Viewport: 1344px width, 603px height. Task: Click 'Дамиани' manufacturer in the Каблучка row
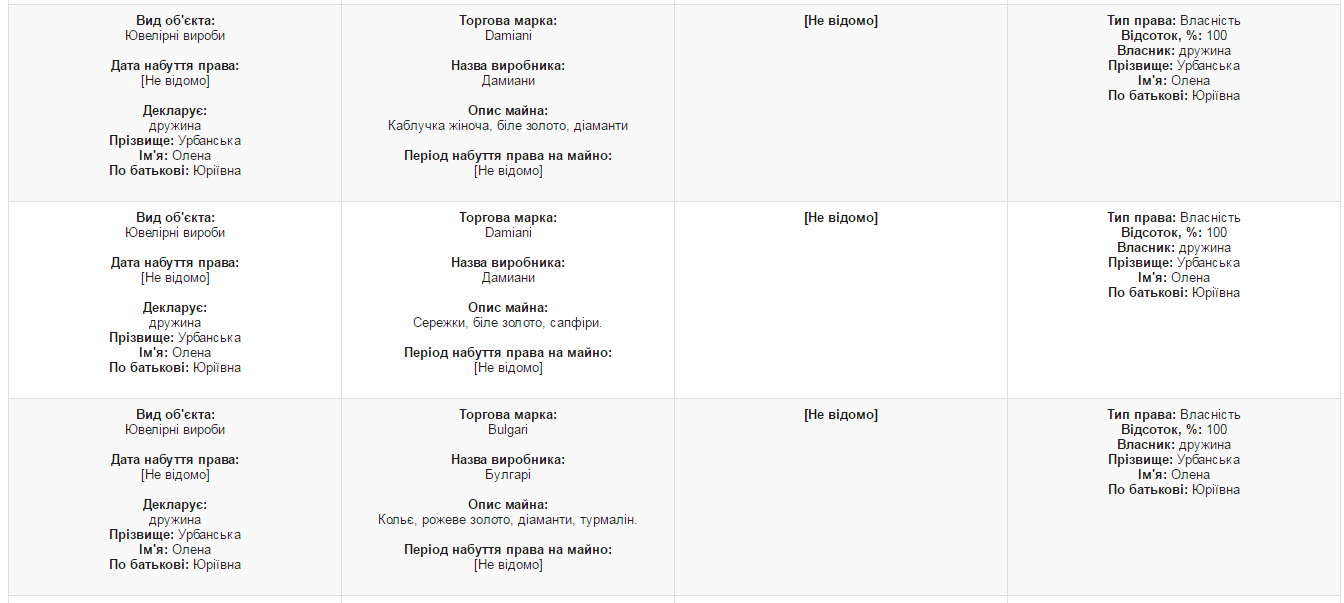point(508,81)
